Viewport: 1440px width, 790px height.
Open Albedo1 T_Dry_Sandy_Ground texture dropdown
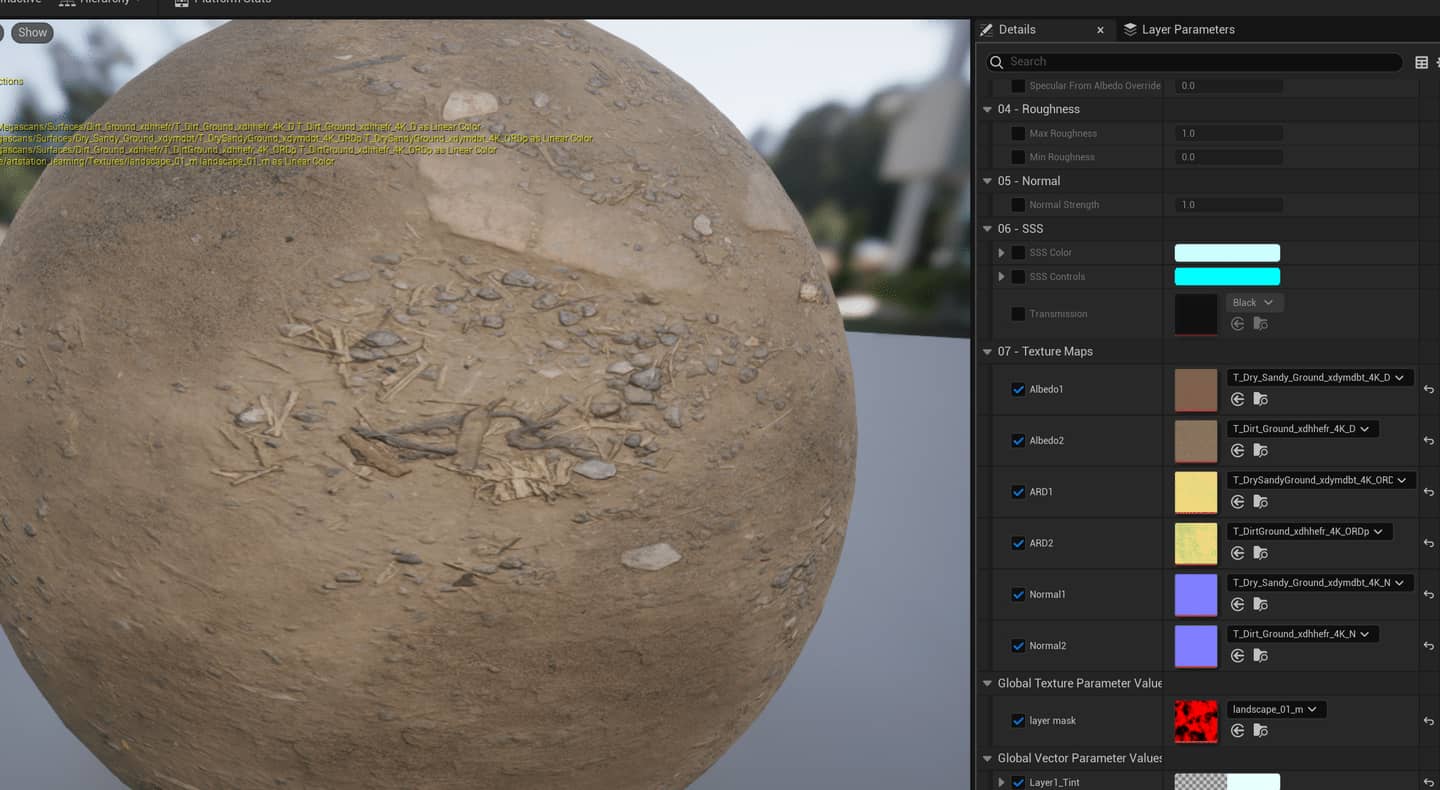[1320, 378]
